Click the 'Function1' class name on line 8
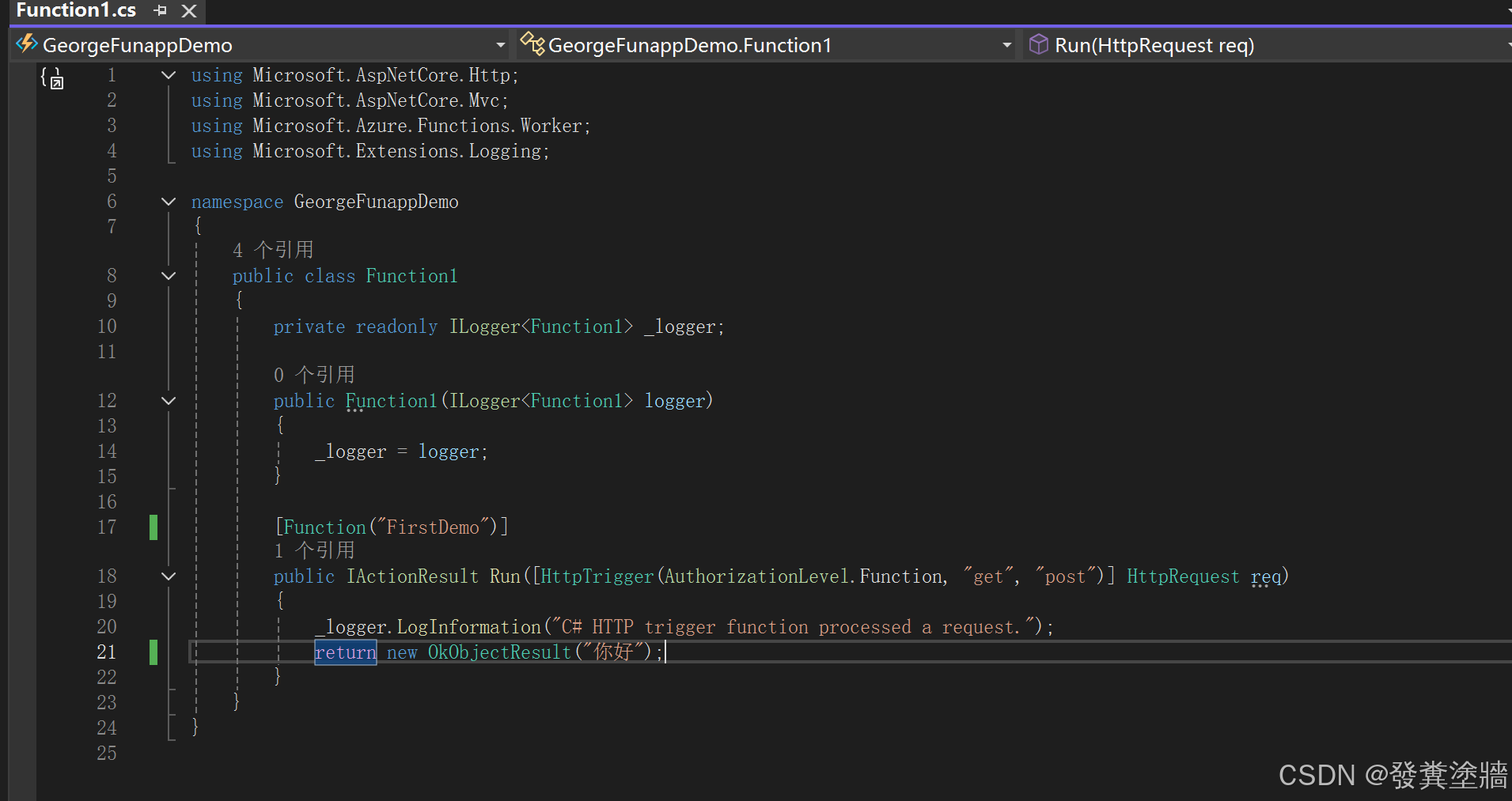The height and width of the screenshot is (801, 1512). (412, 276)
